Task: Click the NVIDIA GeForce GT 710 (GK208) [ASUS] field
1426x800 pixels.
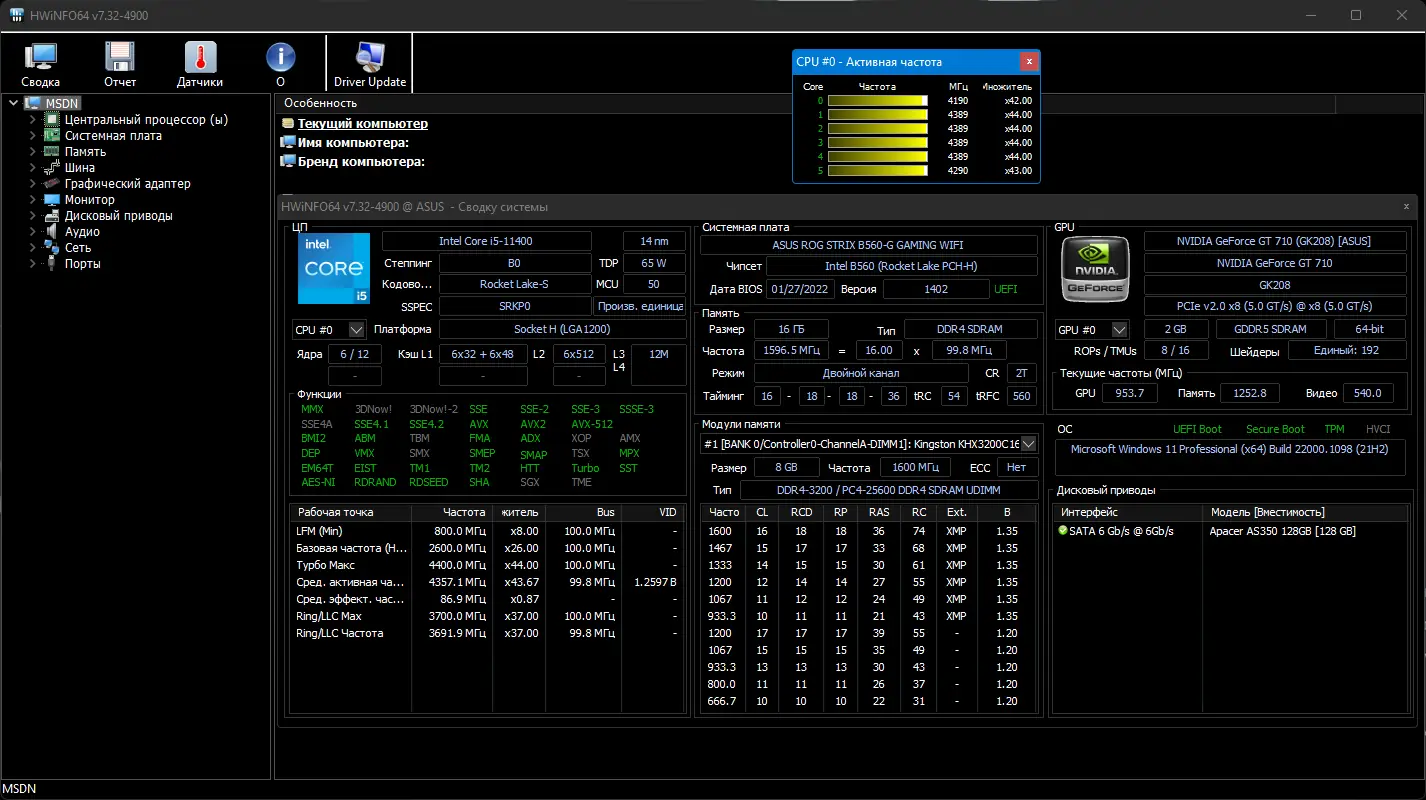Action: click(x=1273, y=241)
